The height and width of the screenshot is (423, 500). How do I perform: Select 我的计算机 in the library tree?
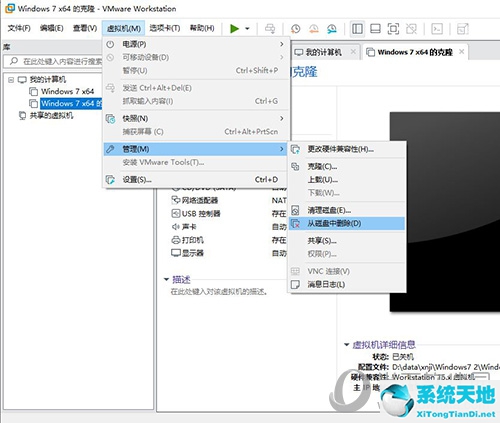point(48,80)
